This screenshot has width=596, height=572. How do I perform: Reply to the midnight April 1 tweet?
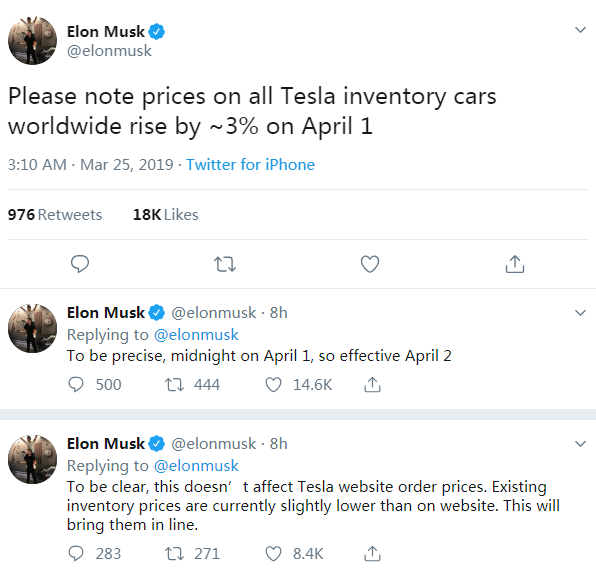coord(76,385)
